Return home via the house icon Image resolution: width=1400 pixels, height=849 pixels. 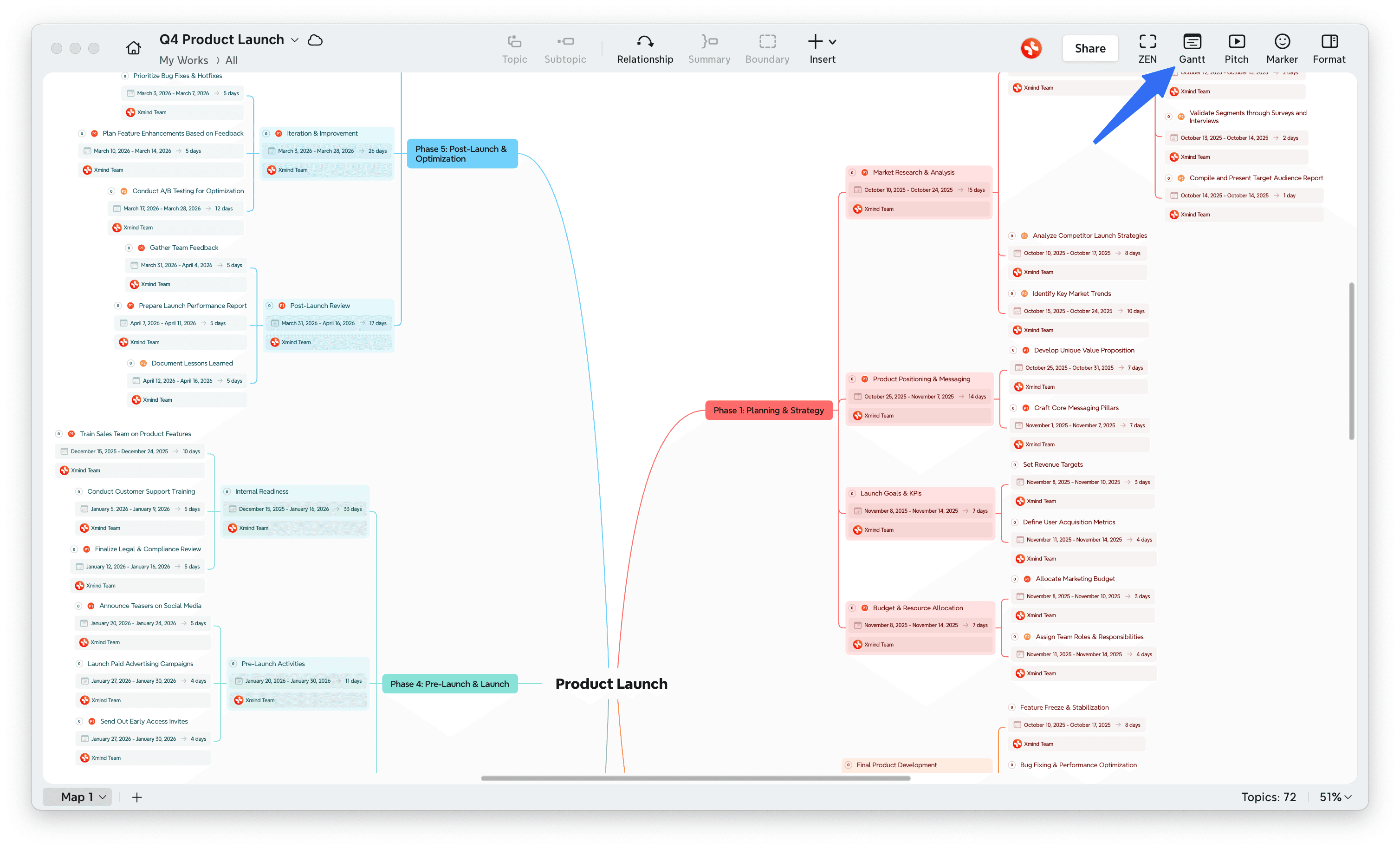(134, 48)
